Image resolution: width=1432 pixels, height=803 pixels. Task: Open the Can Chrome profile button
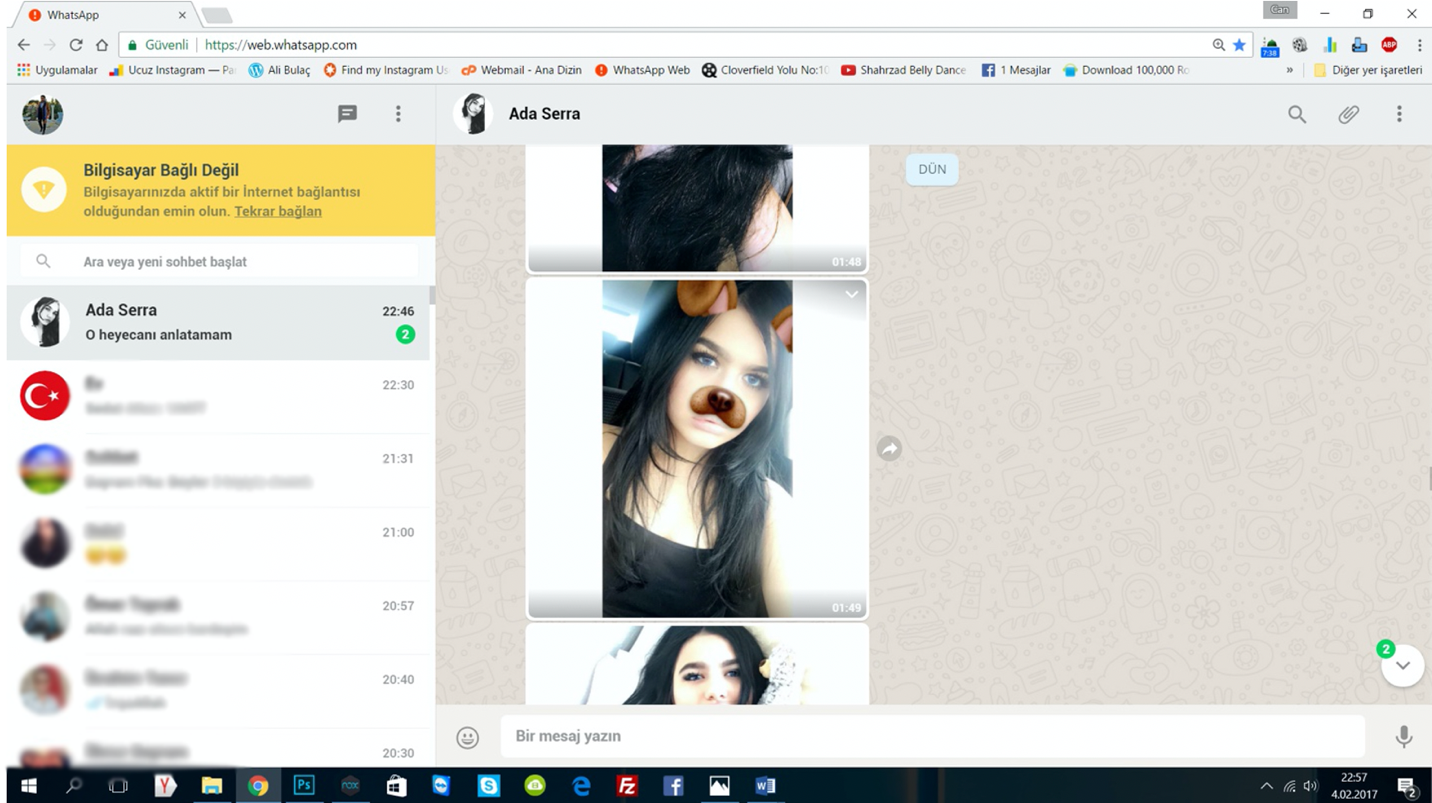click(1280, 10)
